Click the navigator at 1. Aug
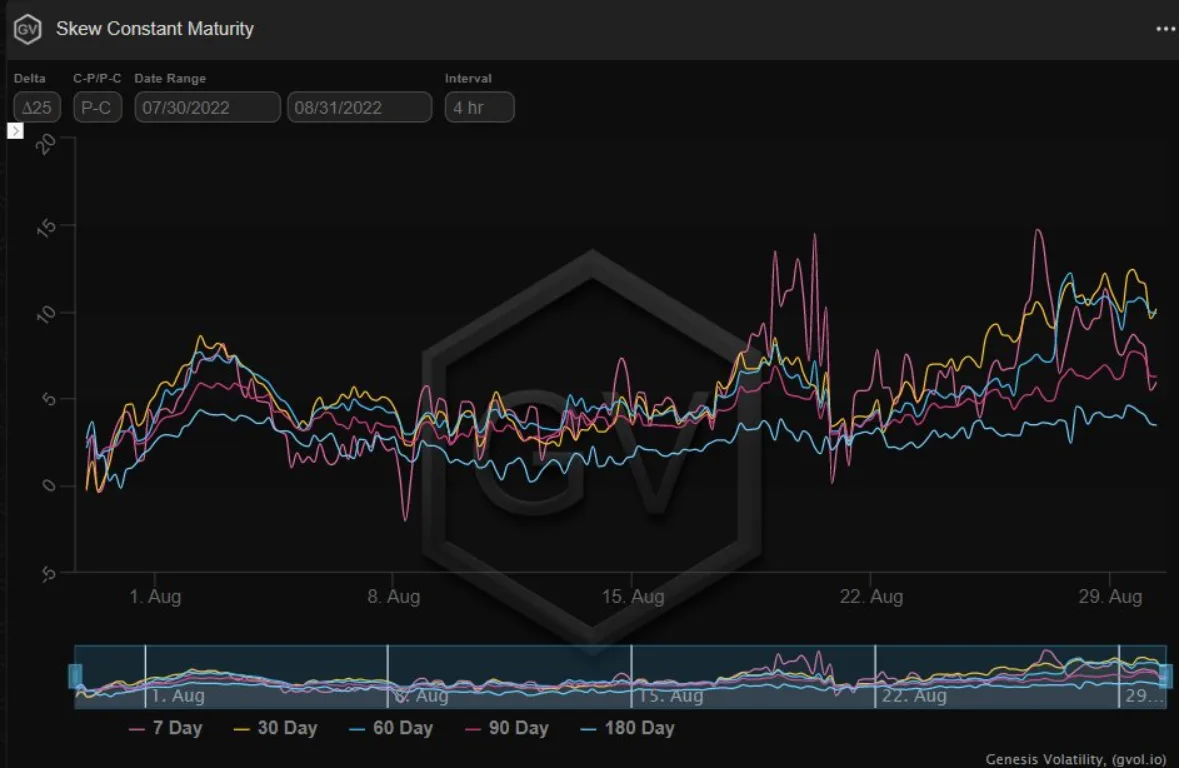1179x768 pixels. [177, 696]
